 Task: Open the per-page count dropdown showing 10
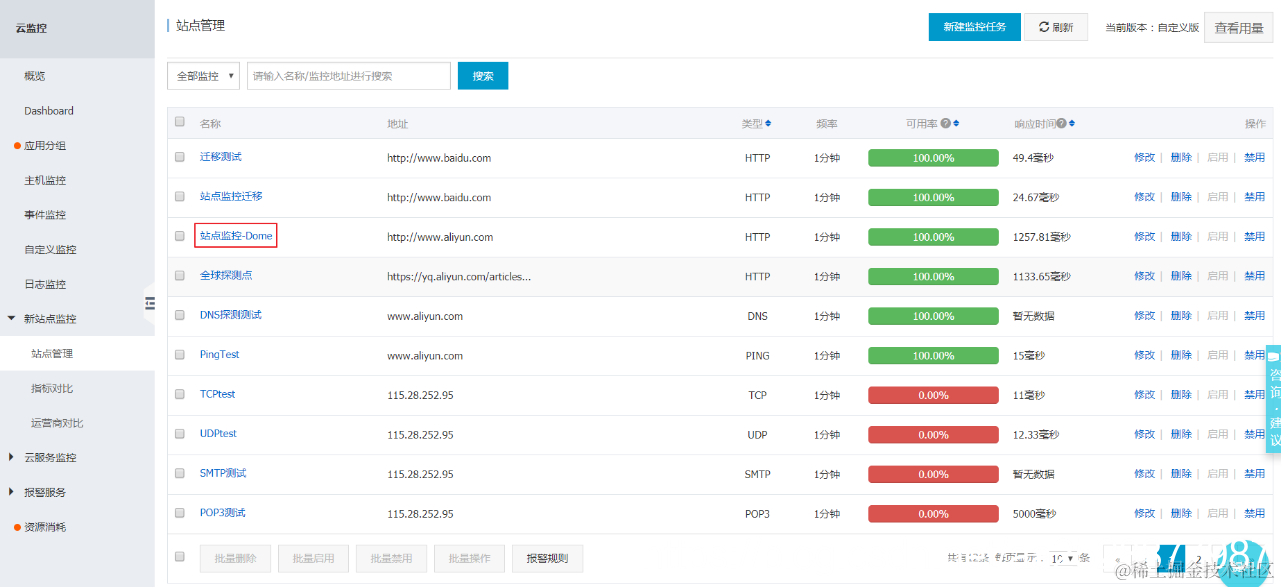(1063, 558)
